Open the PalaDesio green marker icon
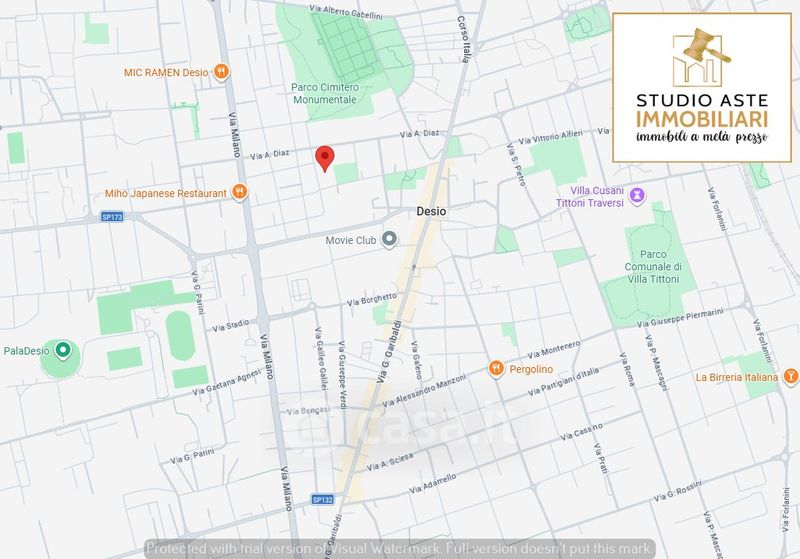 (x=63, y=350)
